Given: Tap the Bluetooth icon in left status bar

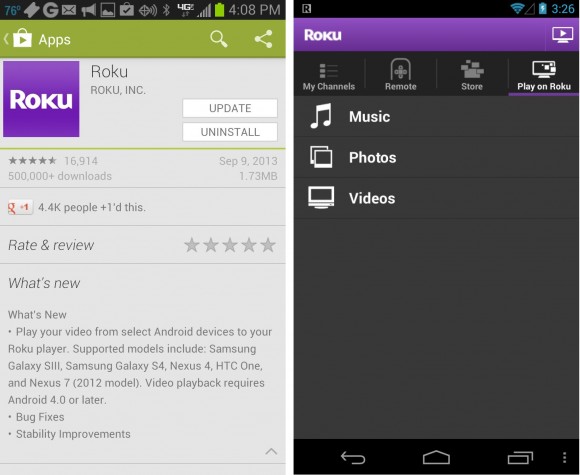Looking at the screenshot, I should 166,10.
